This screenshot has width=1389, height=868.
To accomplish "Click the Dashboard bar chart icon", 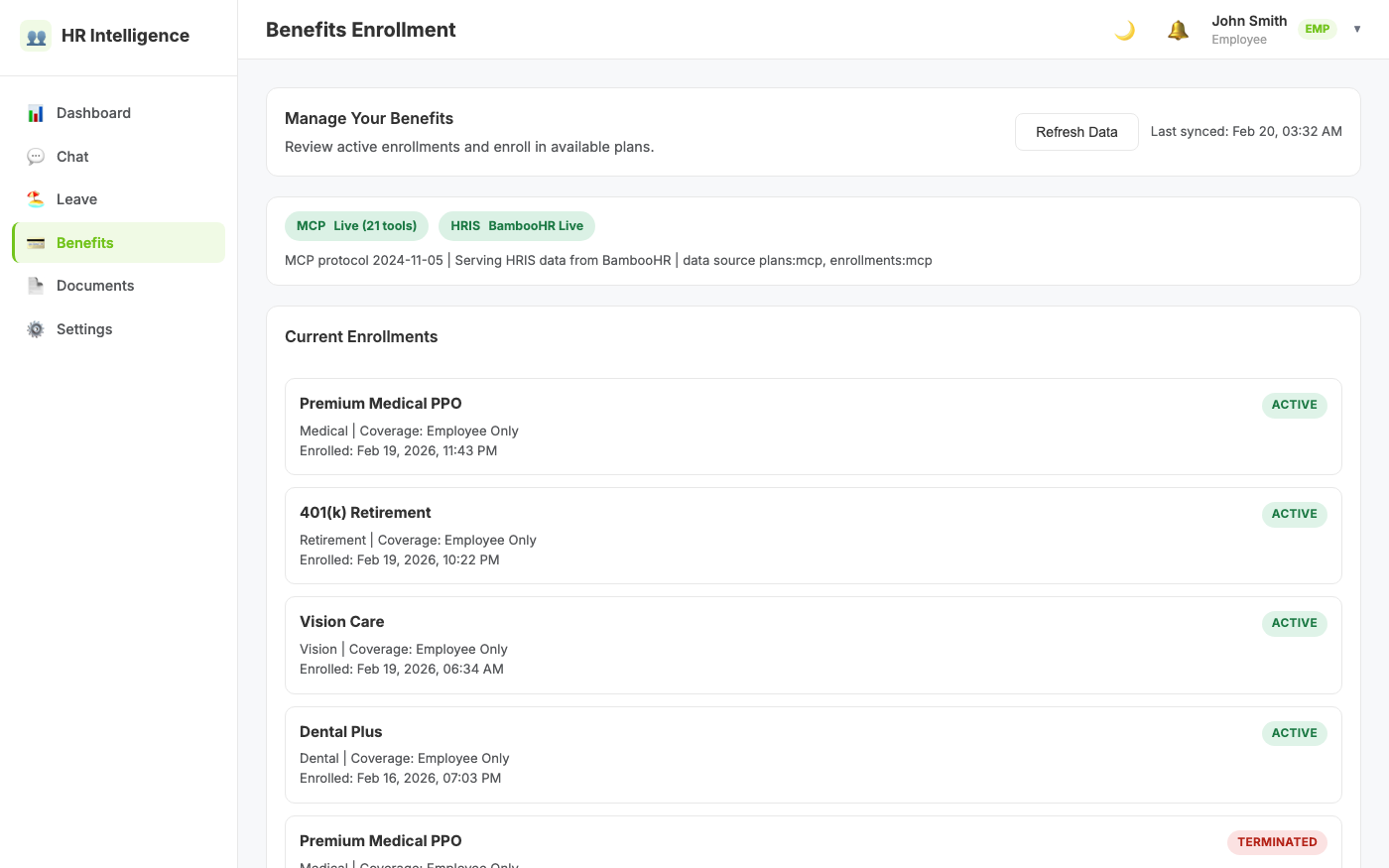I will [36, 113].
